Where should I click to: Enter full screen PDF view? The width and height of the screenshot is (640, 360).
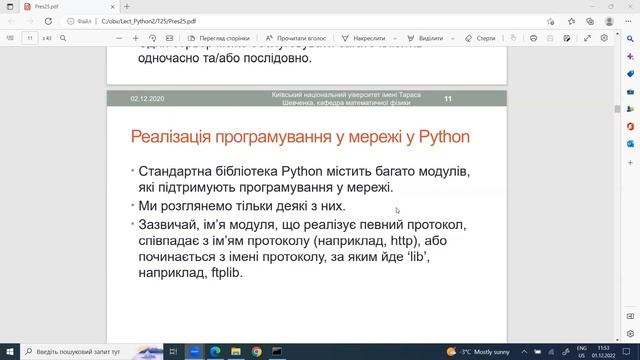587,38
